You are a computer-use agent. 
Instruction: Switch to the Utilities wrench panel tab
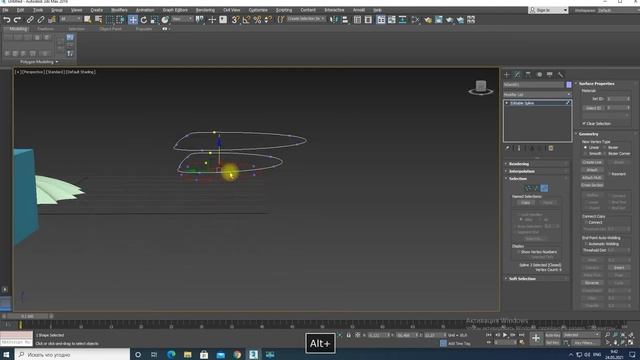(x=560, y=75)
